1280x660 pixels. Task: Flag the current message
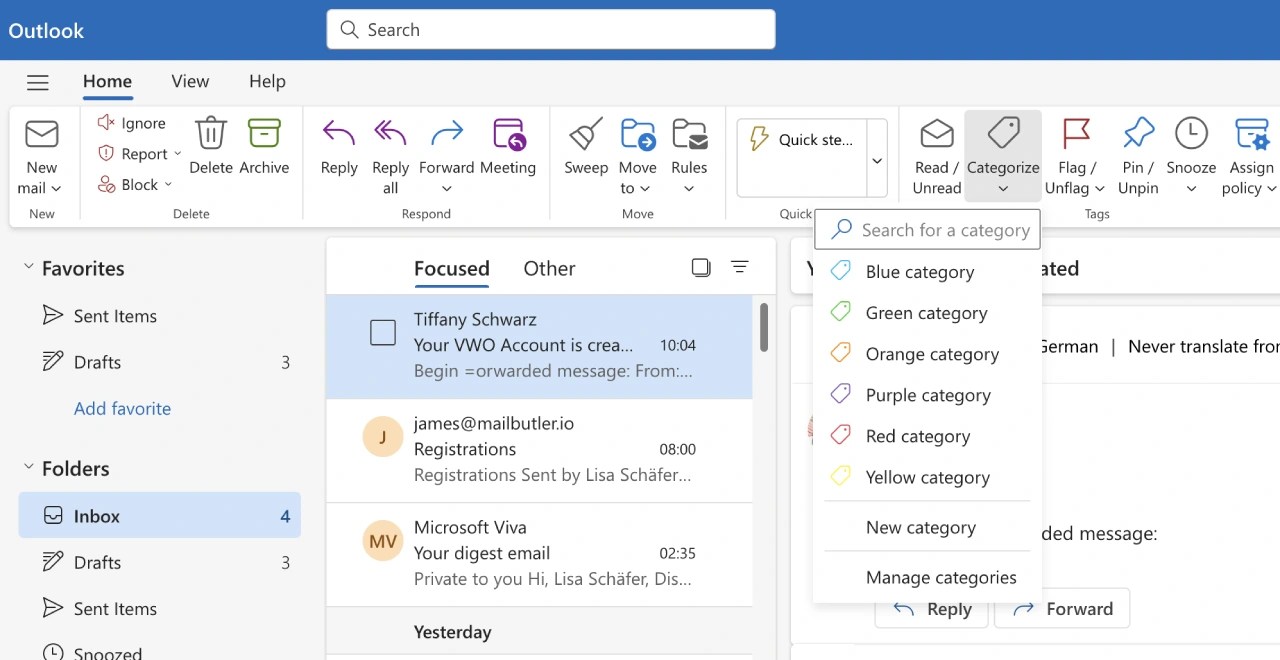(x=1074, y=150)
